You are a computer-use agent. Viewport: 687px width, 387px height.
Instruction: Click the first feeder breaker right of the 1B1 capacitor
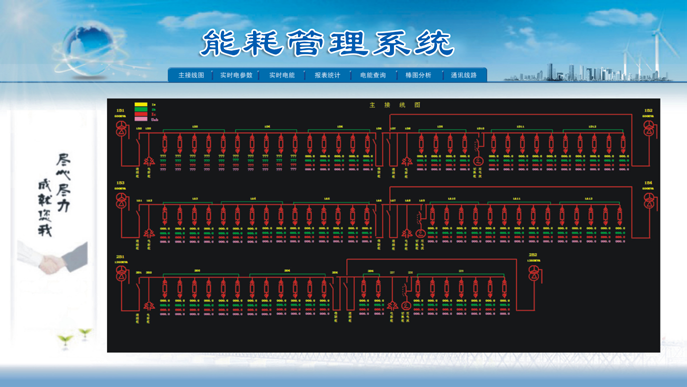tap(165, 143)
